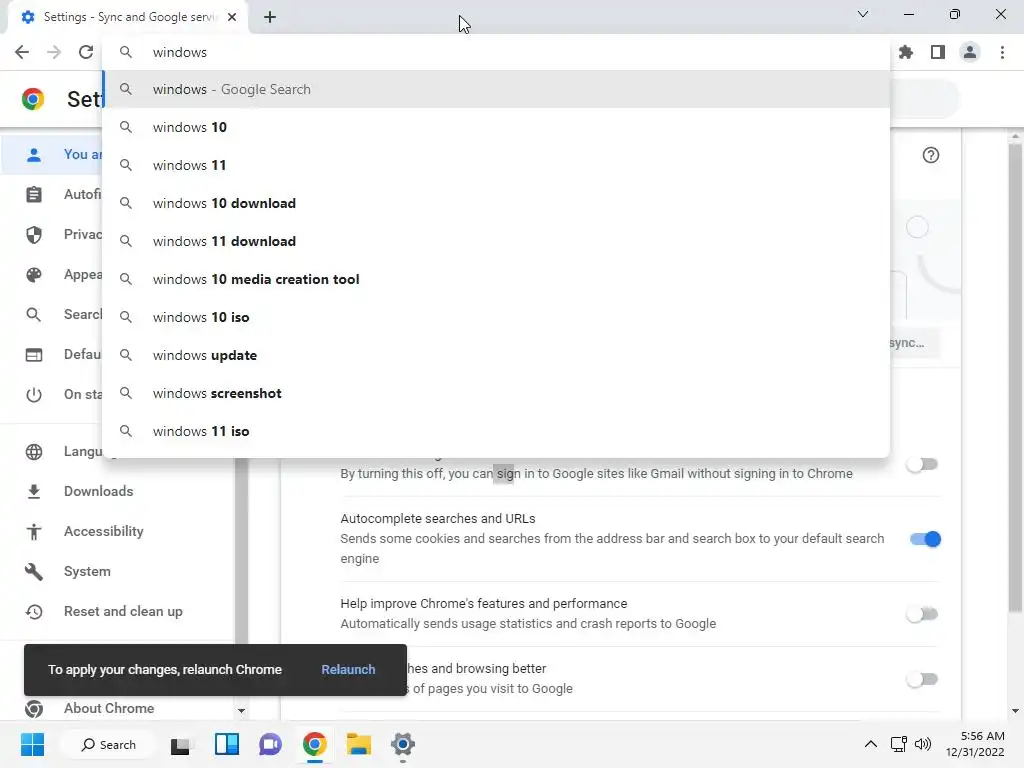Image resolution: width=1024 pixels, height=768 pixels.
Task: Open the network icon in system tray
Action: (x=899, y=744)
